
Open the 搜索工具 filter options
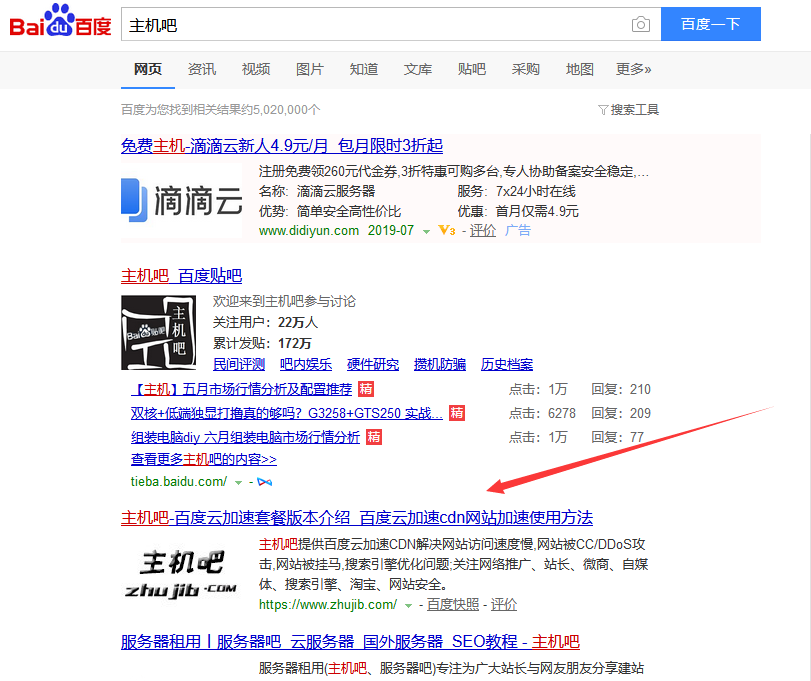click(628, 110)
